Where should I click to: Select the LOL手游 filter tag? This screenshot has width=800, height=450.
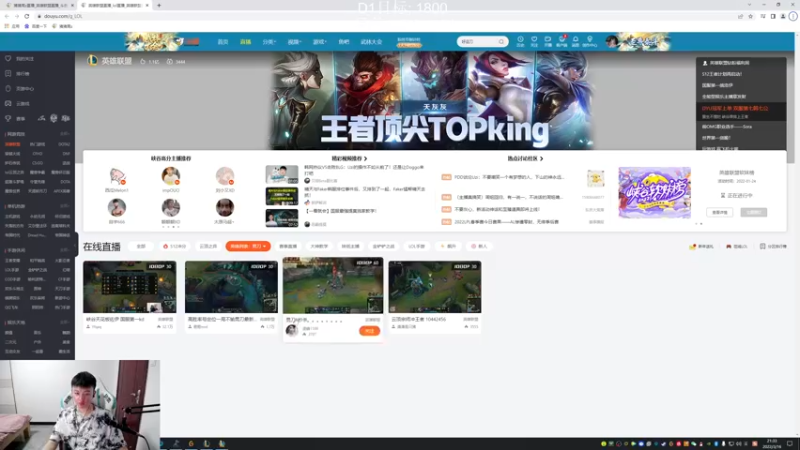click(x=417, y=246)
